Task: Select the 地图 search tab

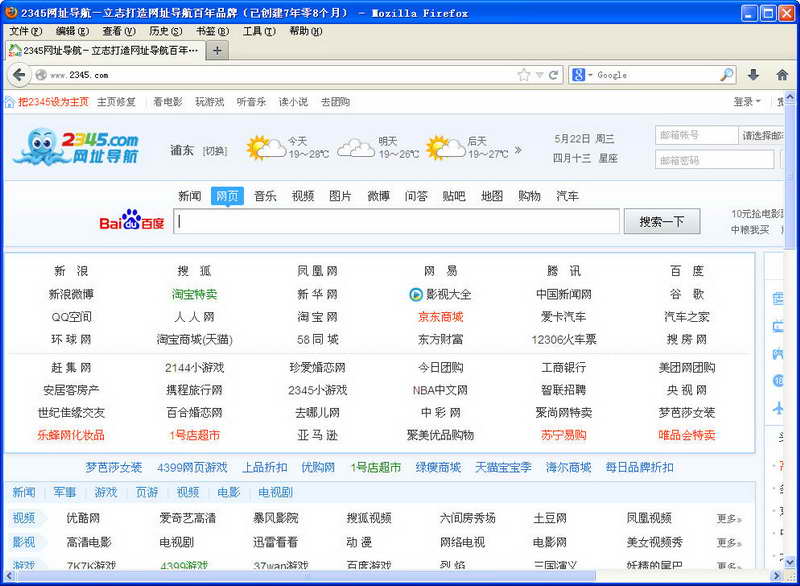Action: (492, 196)
